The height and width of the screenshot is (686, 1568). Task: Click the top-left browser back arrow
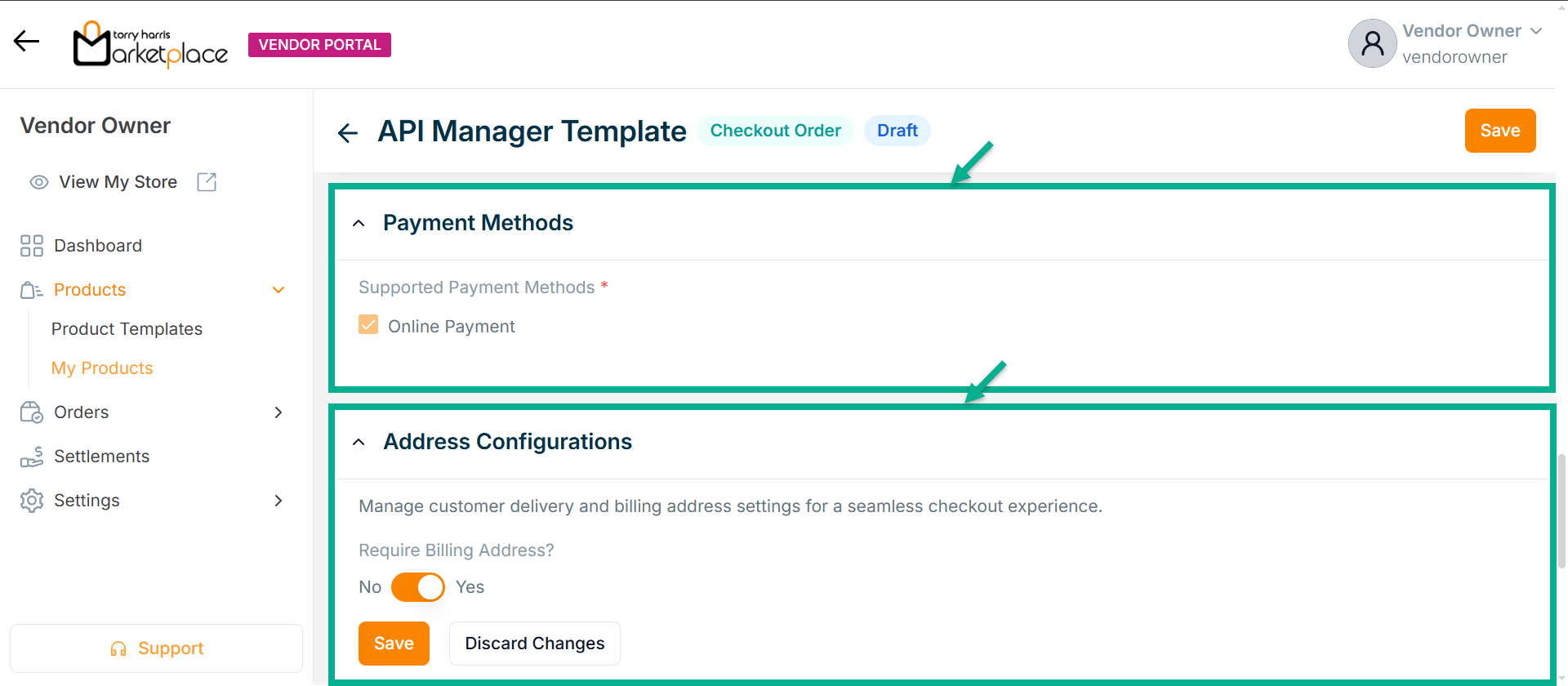(x=26, y=41)
